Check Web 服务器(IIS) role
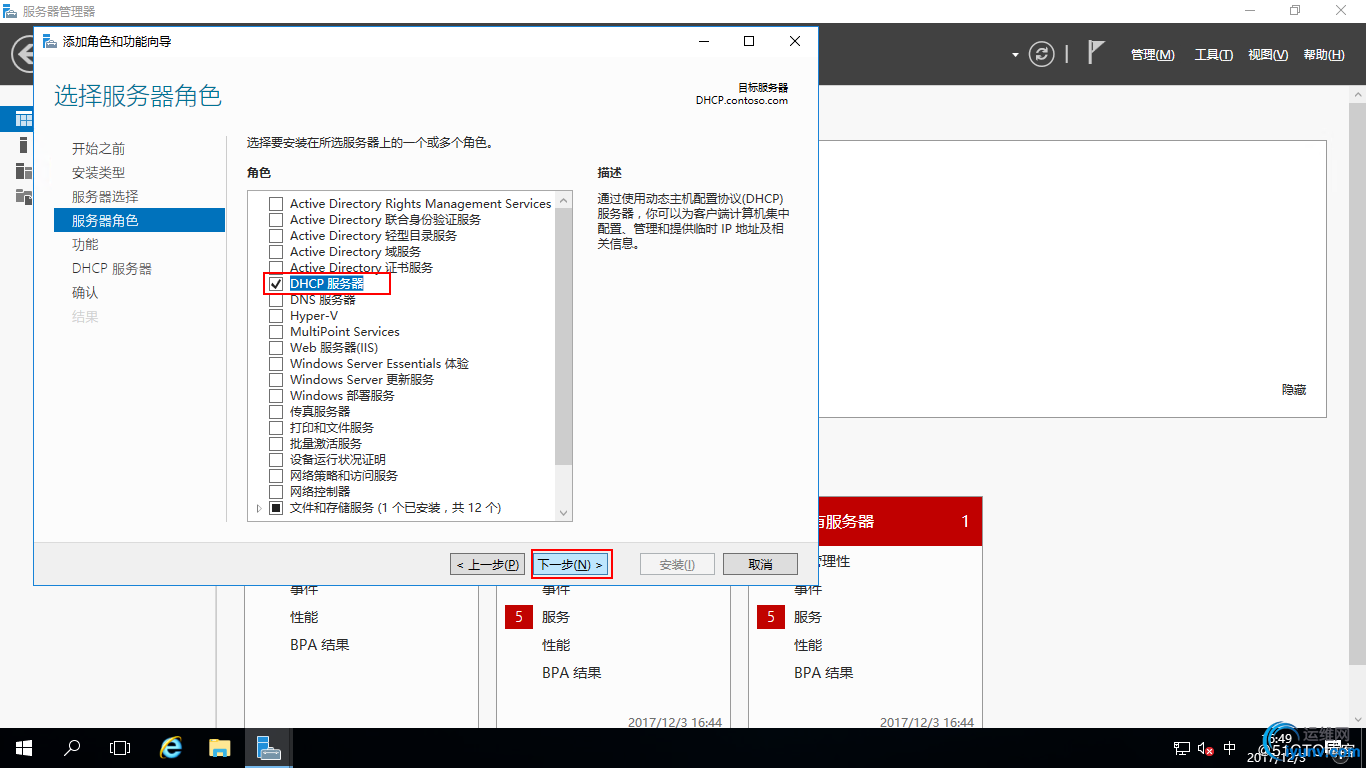Viewport: 1366px width, 768px height. coord(276,348)
